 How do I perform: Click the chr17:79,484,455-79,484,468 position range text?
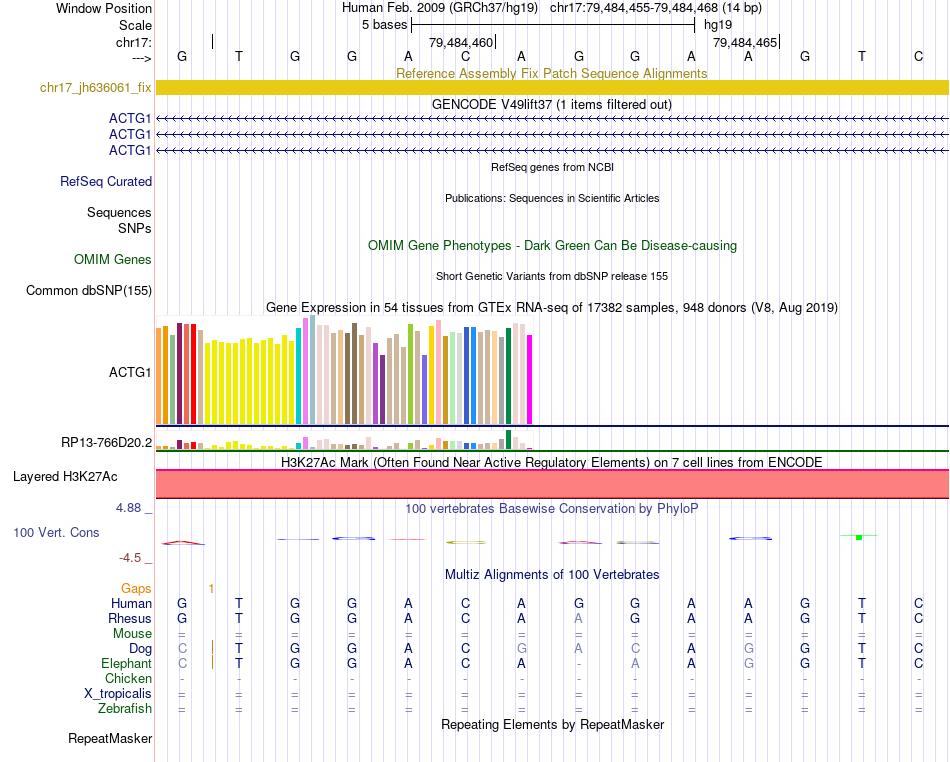pyautogui.click(x=634, y=8)
